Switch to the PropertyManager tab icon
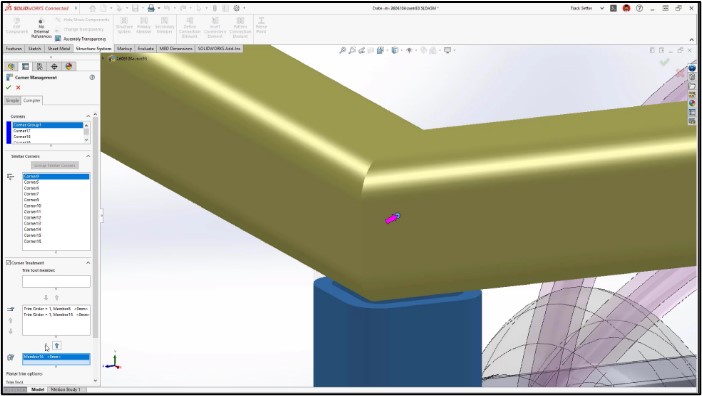This screenshot has height=396, width=702. [x=26, y=66]
